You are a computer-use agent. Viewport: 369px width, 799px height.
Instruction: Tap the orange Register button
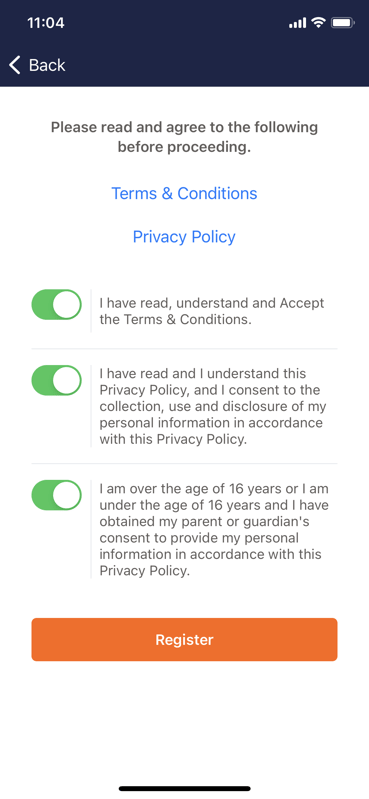pos(184,640)
